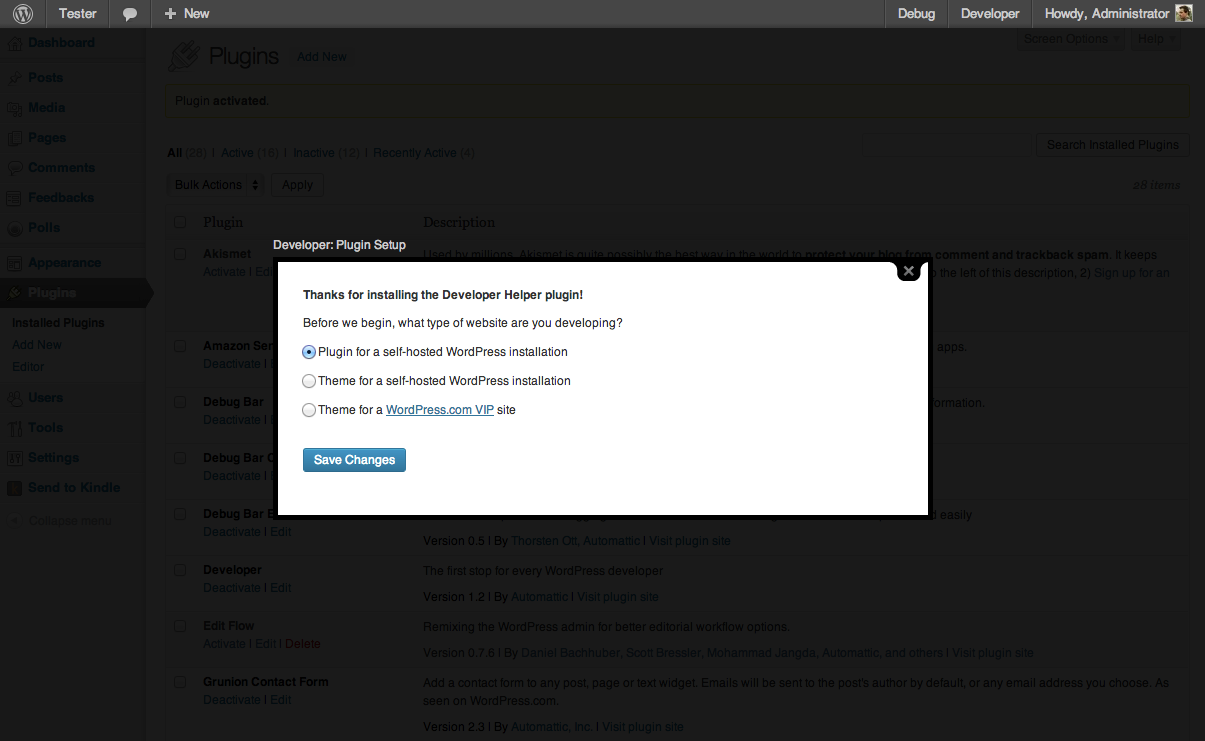Click the WordPress logo in admin bar
This screenshot has height=741, width=1205.
[x=22, y=14]
